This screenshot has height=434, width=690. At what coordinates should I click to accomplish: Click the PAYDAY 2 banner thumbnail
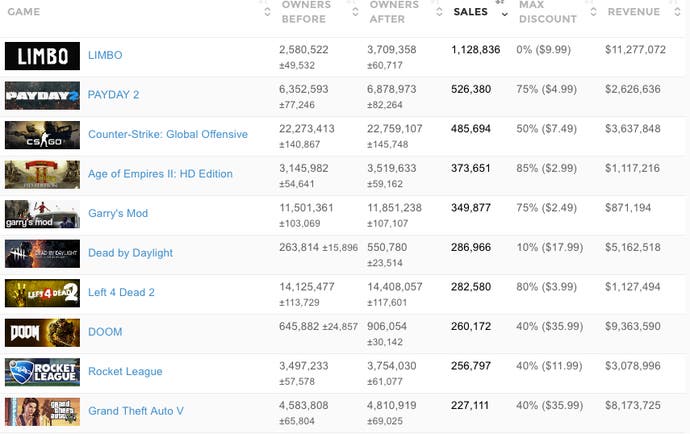coord(42,96)
